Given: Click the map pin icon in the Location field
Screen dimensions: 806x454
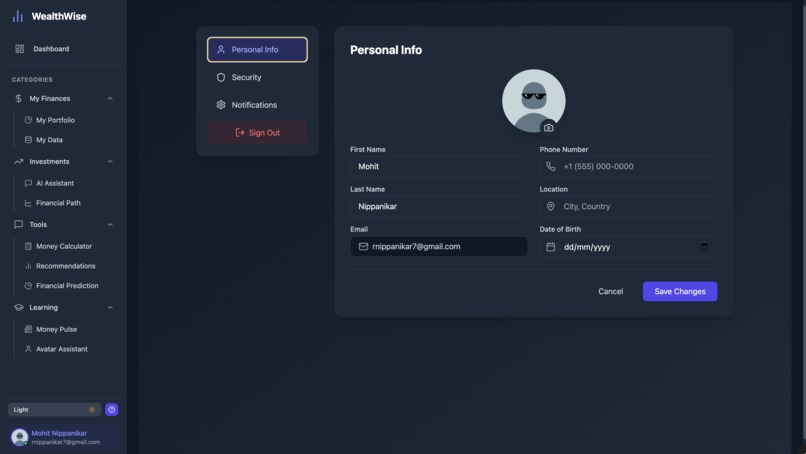Looking at the screenshot, I should click(551, 206).
